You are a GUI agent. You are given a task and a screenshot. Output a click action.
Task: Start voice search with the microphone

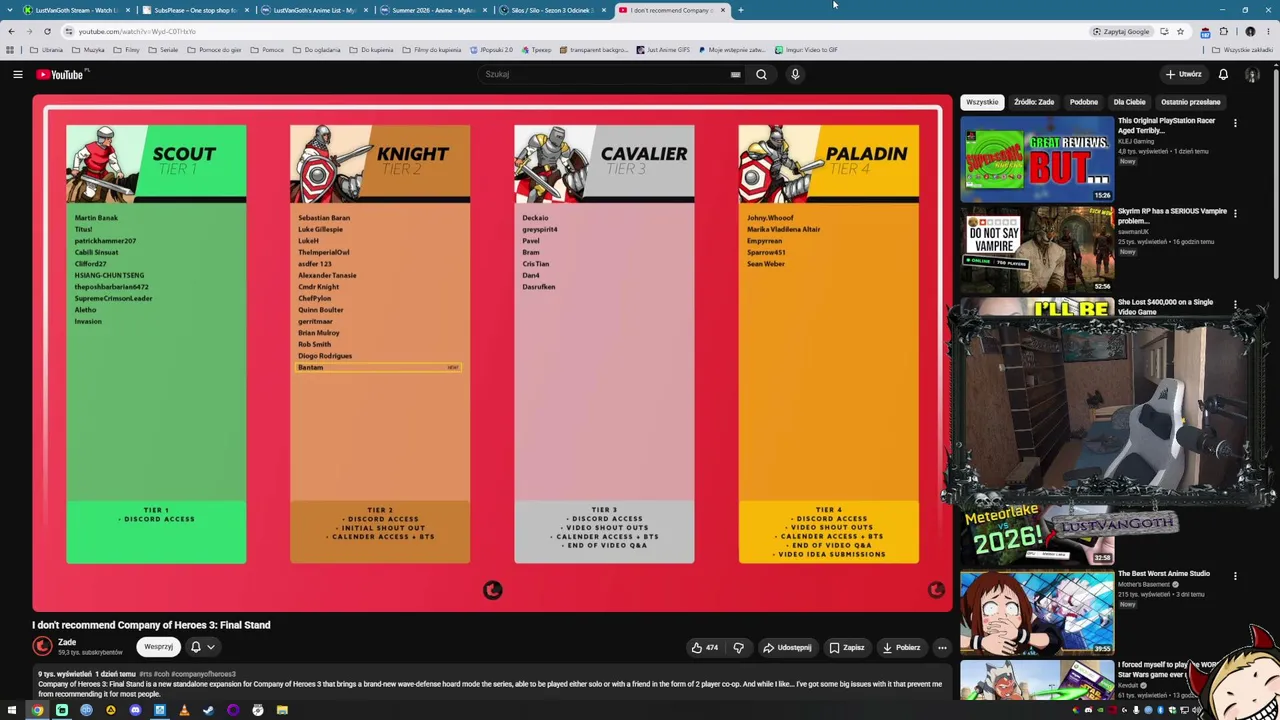pyautogui.click(x=795, y=74)
